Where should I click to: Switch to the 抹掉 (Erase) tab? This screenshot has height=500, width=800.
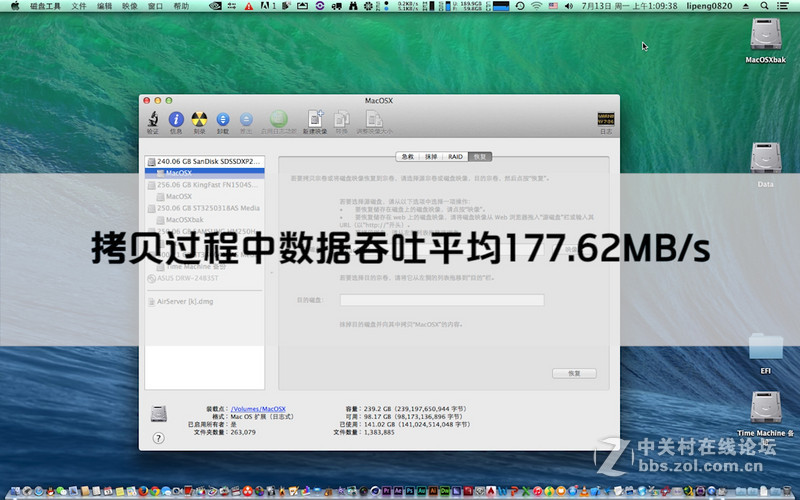click(x=431, y=157)
